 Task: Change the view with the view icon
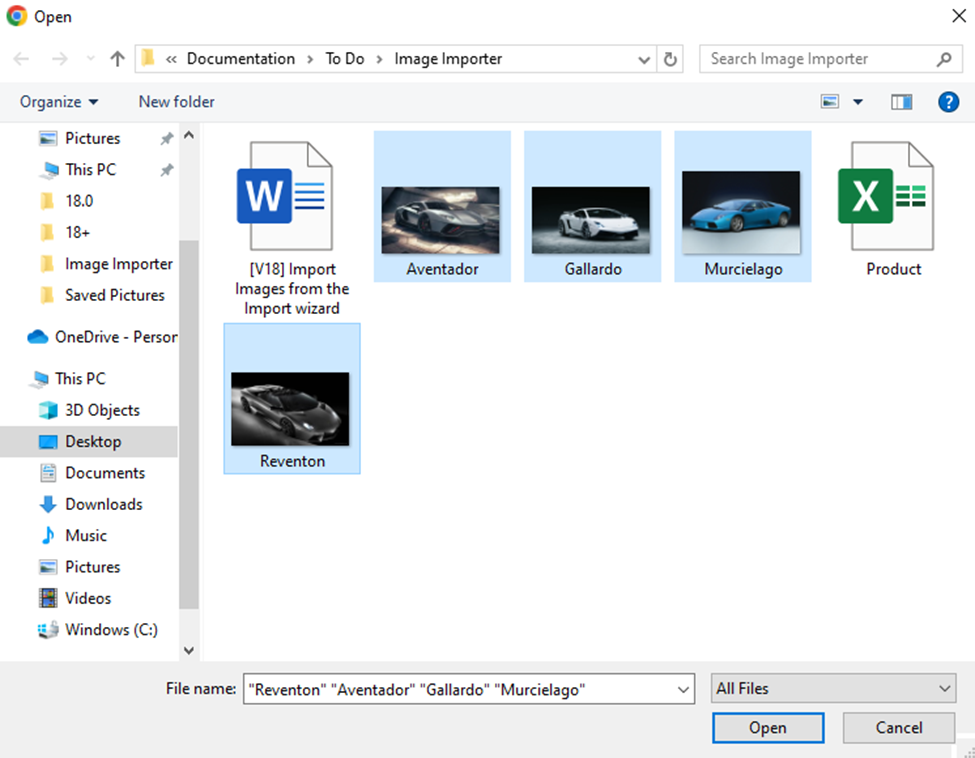(x=830, y=102)
